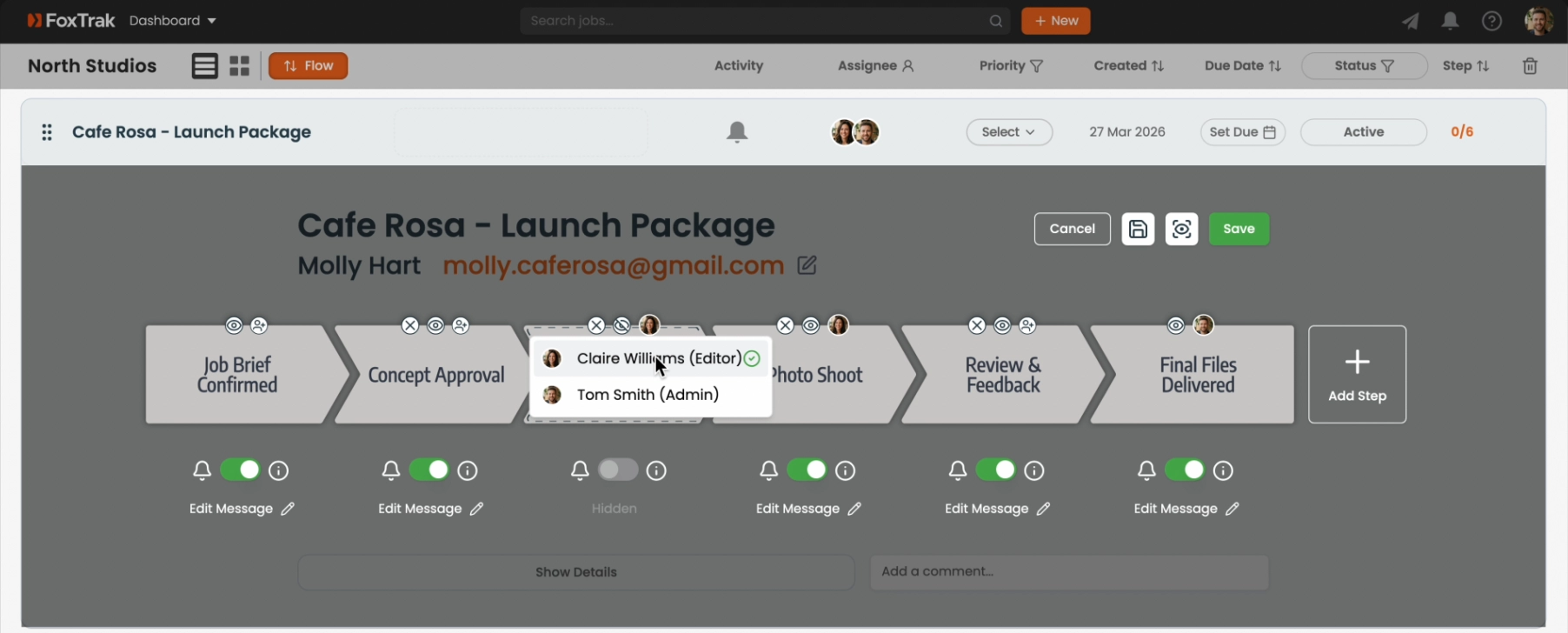Image resolution: width=1568 pixels, height=633 pixels.
Task: Click the Activity column header
Action: (739, 66)
